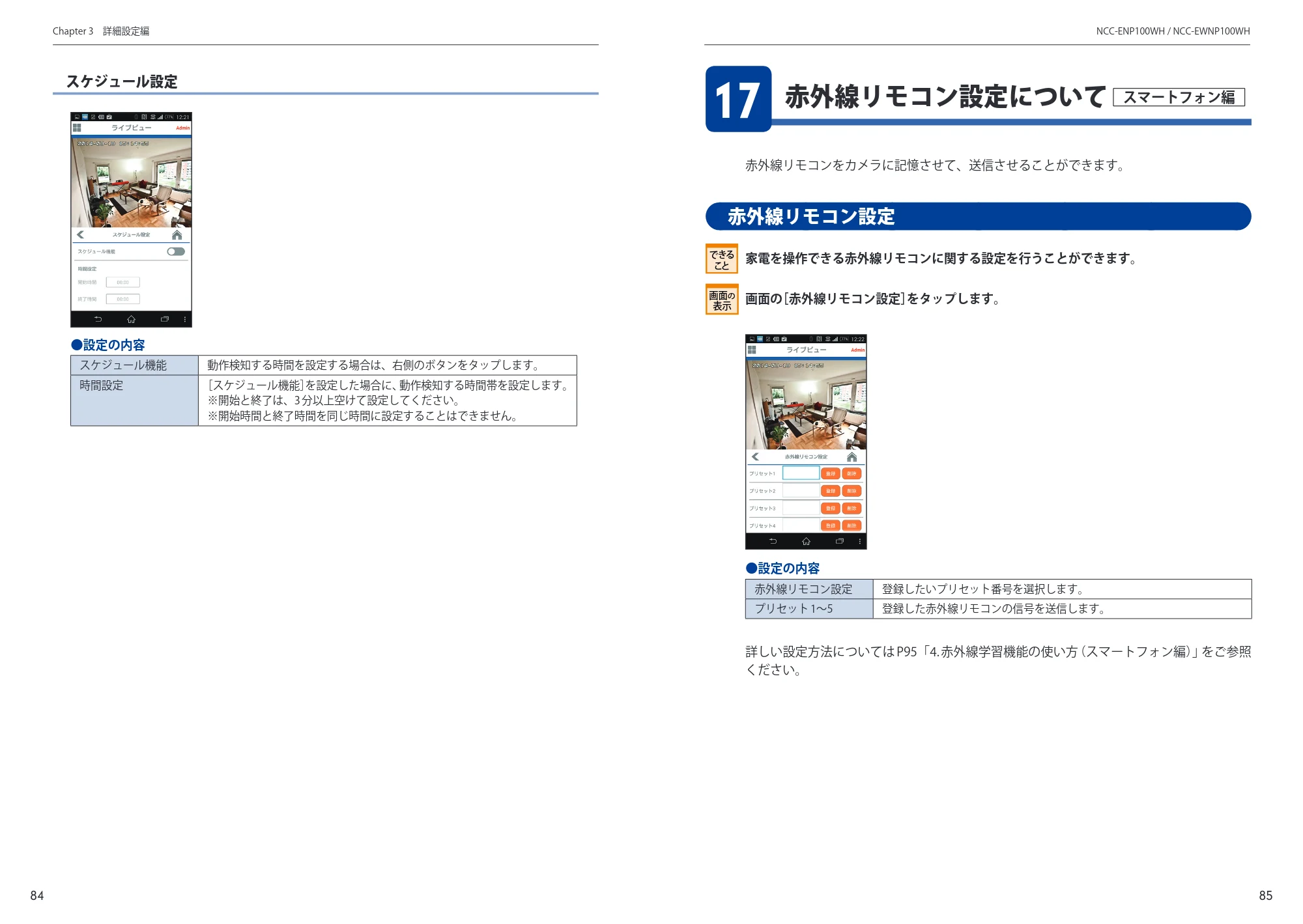Select the プリセット3 name field
The image size is (1303, 924).
point(801,508)
